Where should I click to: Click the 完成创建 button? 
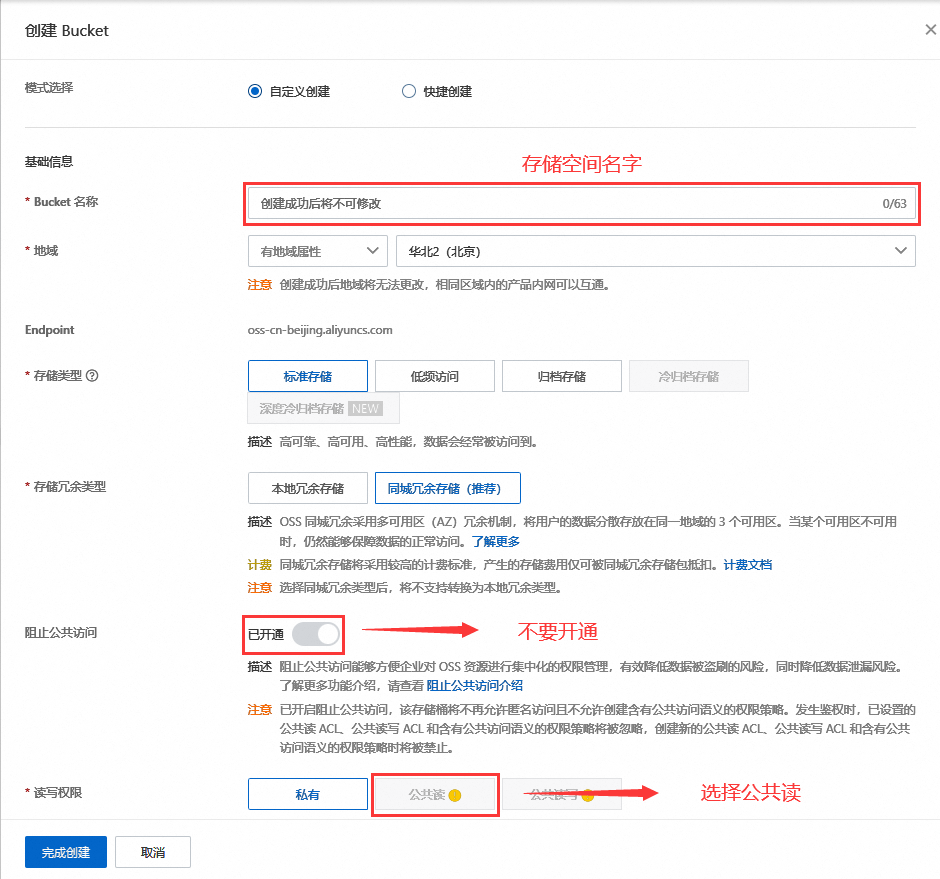[66, 852]
